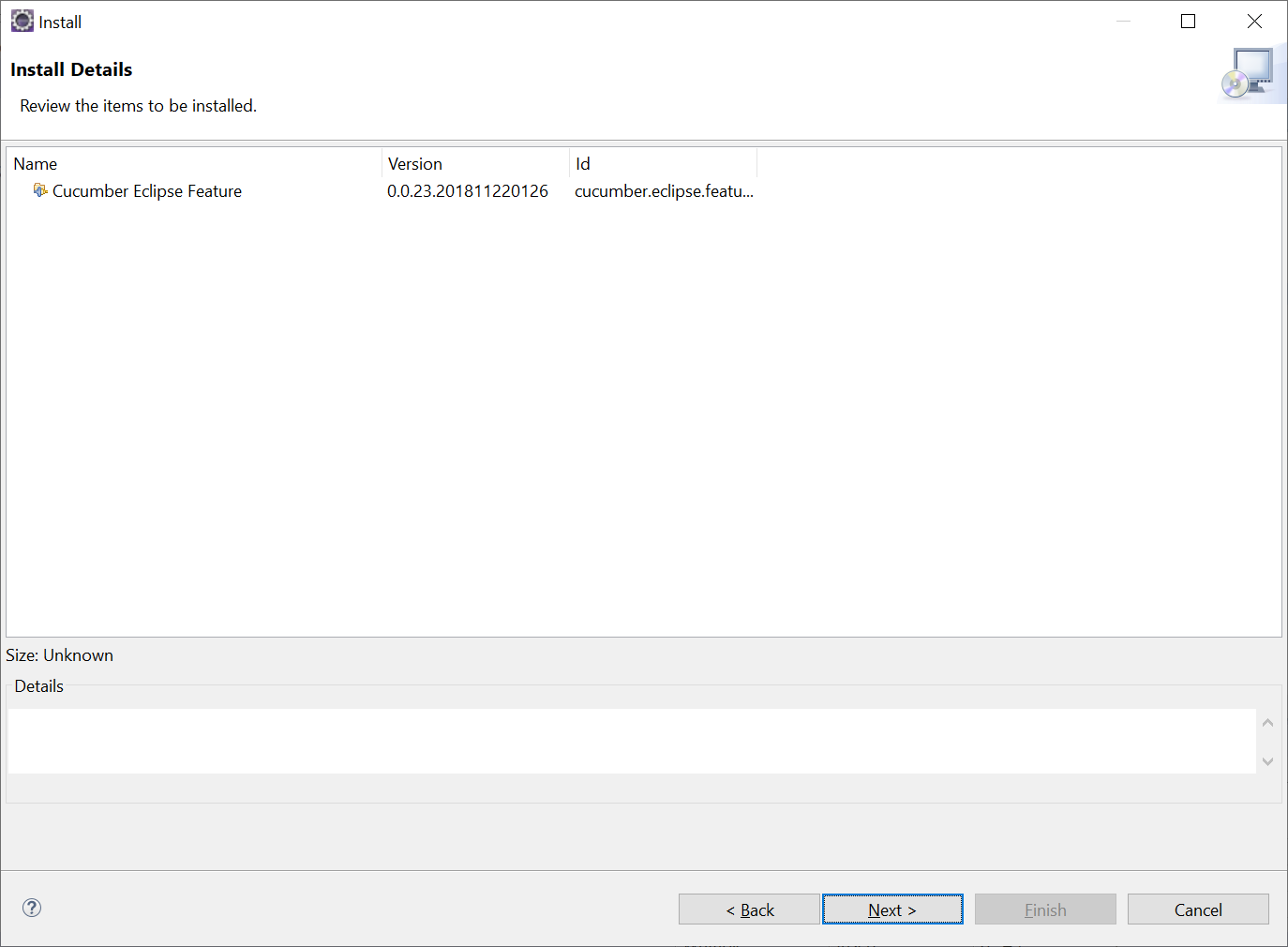
Task: Open help via question mark icon
Action: 32,908
